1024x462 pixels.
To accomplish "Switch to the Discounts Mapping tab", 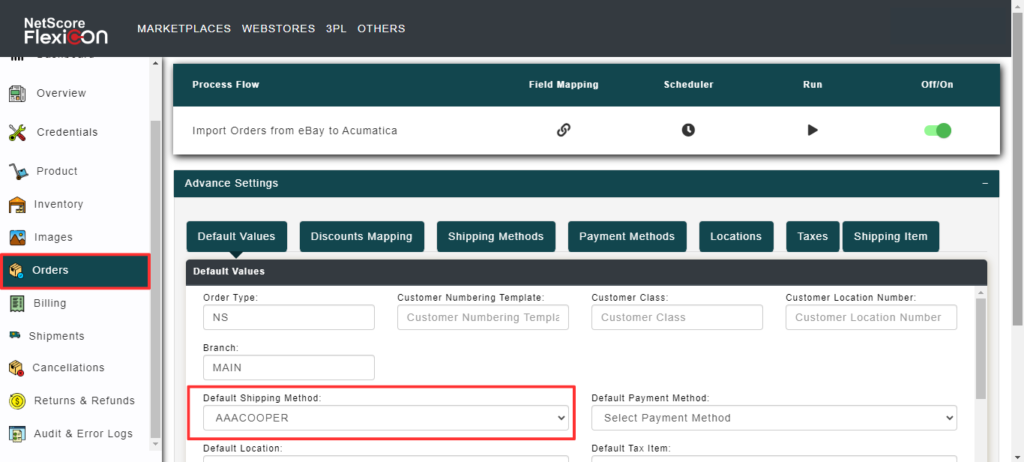I will click(361, 237).
